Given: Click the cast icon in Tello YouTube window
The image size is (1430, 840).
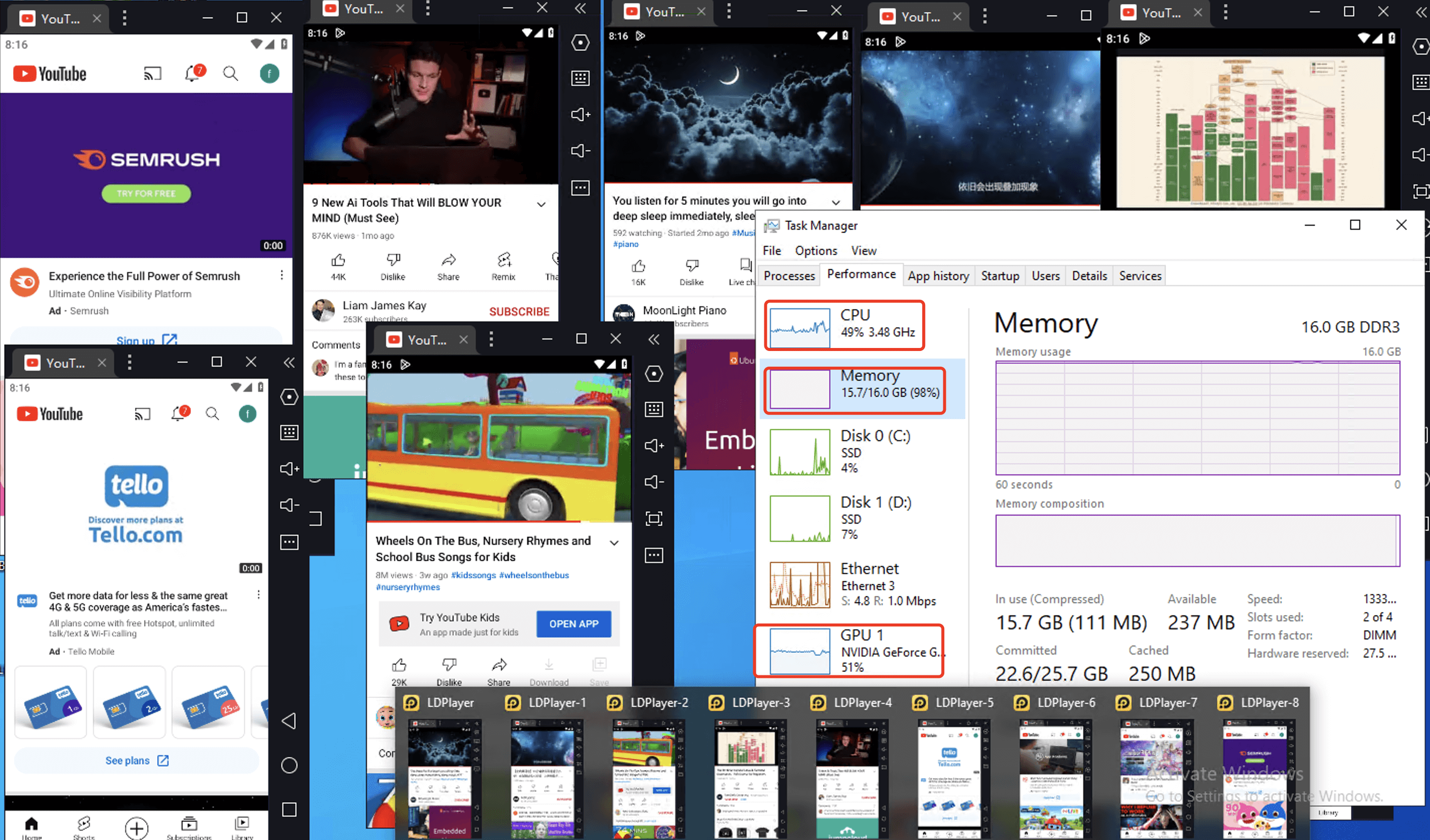Looking at the screenshot, I should [143, 414].
